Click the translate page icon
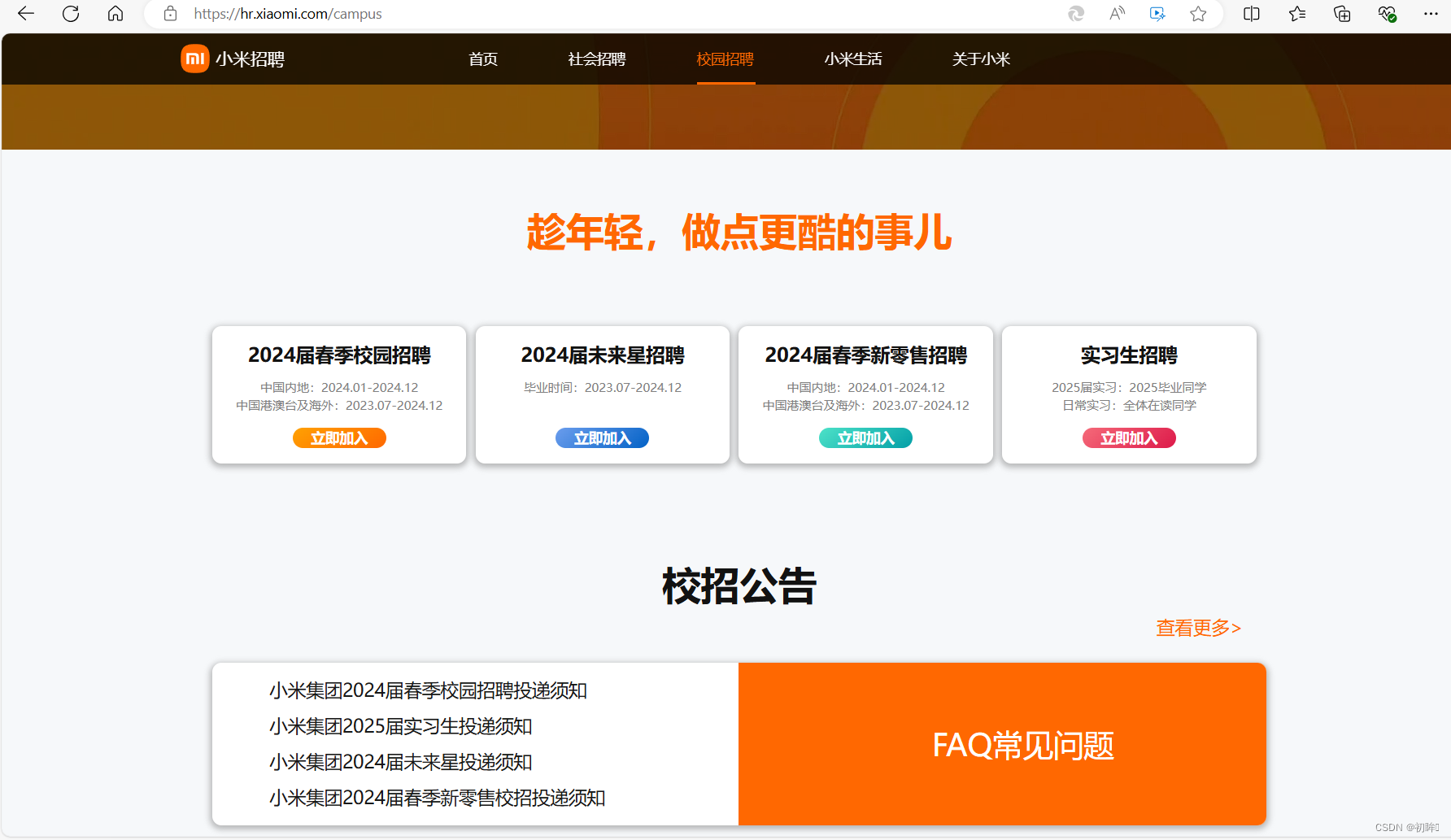1451x840 pixels. pos(1157,14)
